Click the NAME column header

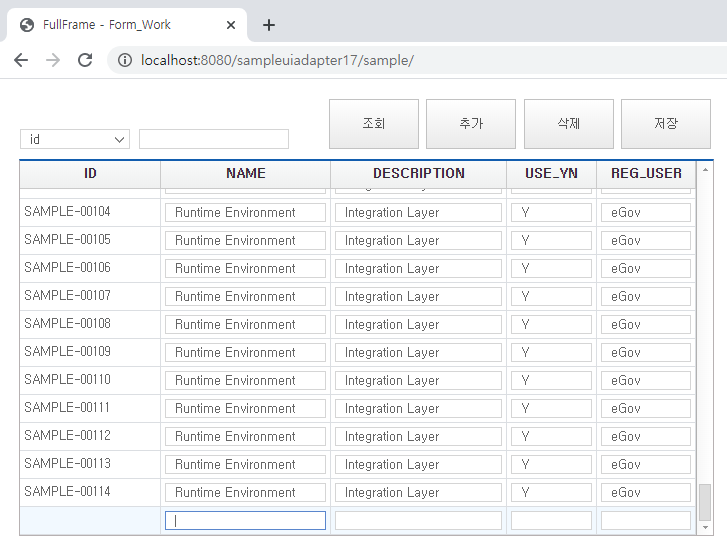coord(245,174)
